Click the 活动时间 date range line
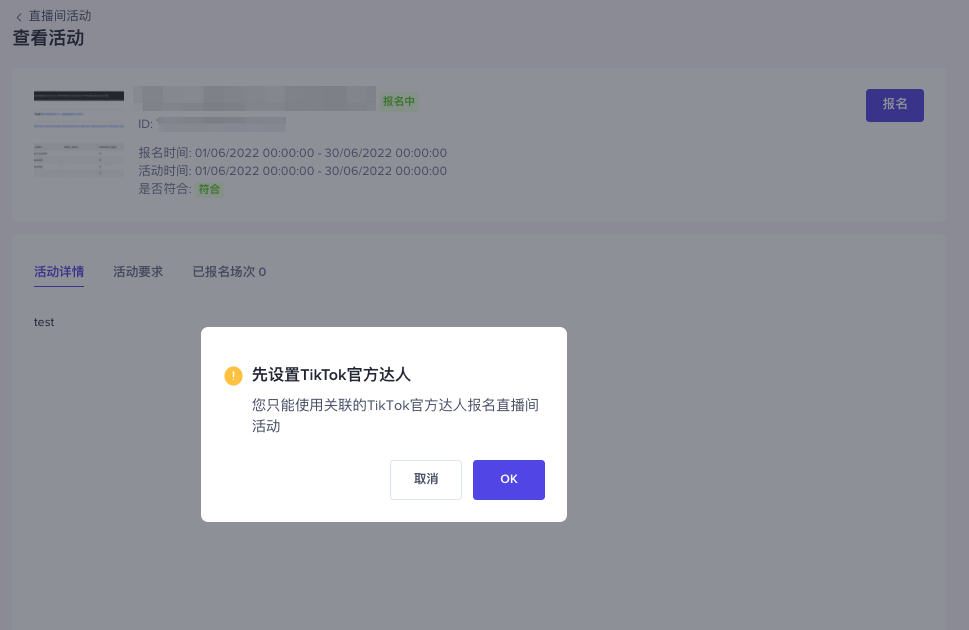The image size is (969, 630). (x=292, y=171)
